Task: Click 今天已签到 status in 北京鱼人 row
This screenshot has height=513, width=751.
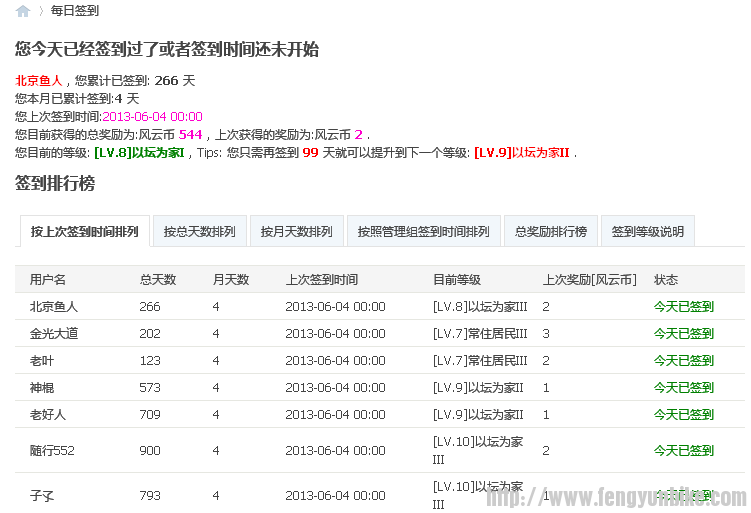Action: [684, 307]
